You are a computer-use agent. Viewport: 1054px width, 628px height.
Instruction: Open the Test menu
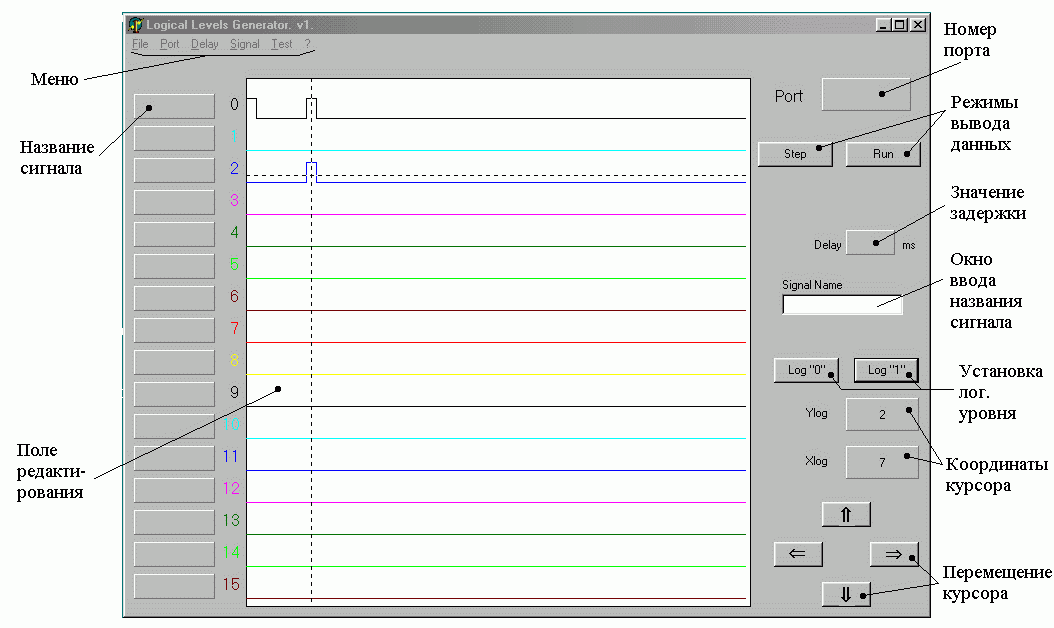pyautogui.click(x=281, y=45)
